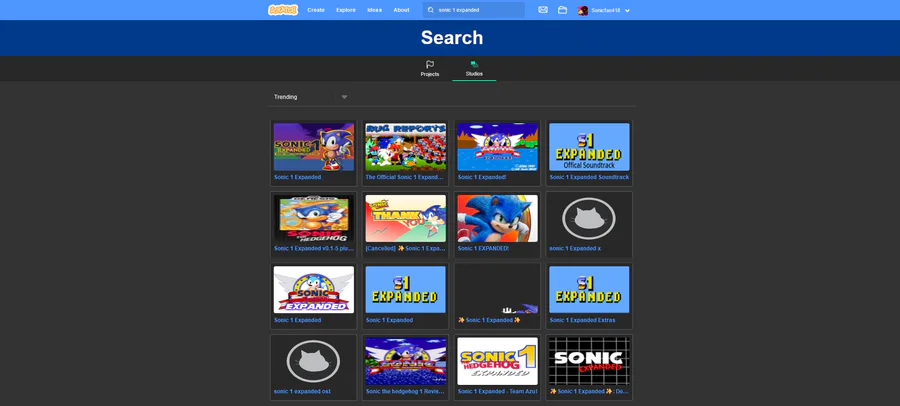Select the Studios tab label
The image size is (900, 406).
click(x=474, y=74)
